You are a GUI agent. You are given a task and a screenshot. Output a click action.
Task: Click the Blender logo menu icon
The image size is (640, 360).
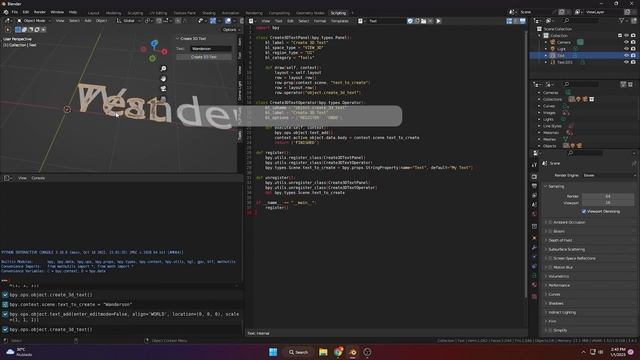pyautogui.click(x=6, y=12)
